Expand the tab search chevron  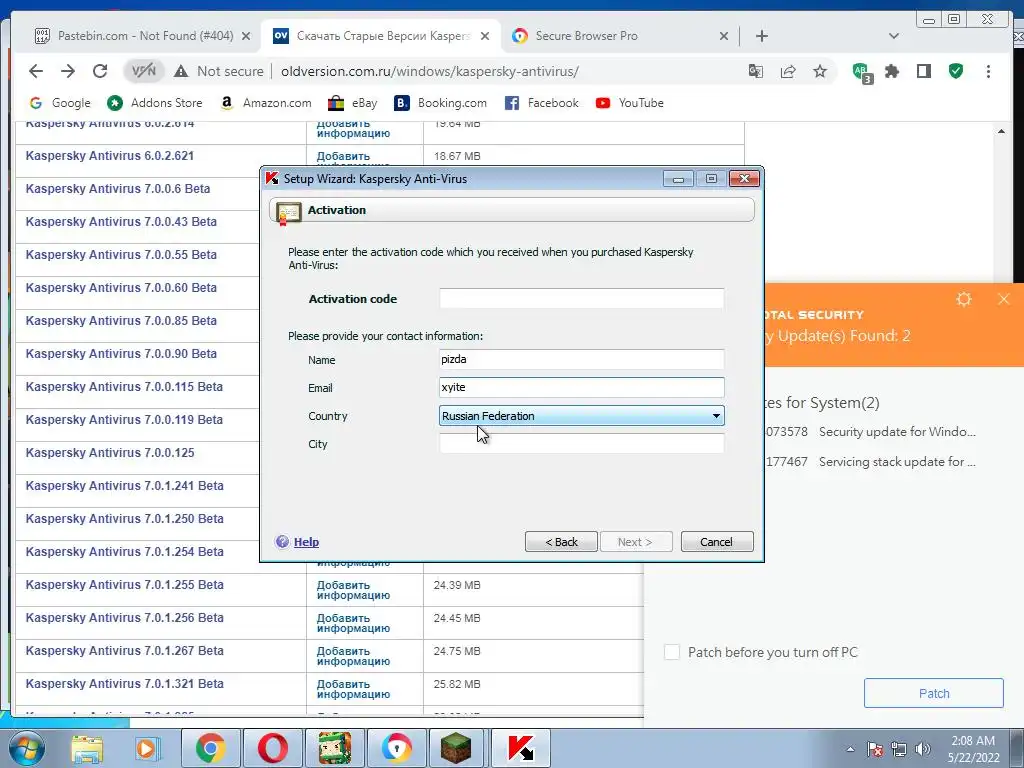pos(894,36)
